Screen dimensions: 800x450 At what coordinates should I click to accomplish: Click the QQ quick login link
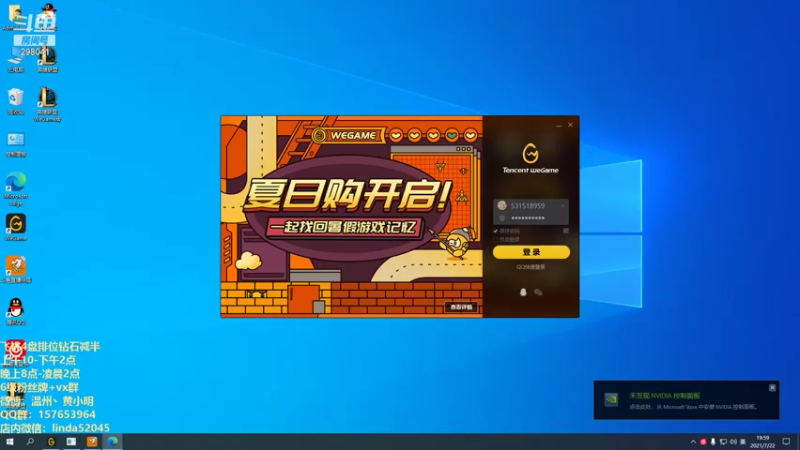click(x=531, y=267)
